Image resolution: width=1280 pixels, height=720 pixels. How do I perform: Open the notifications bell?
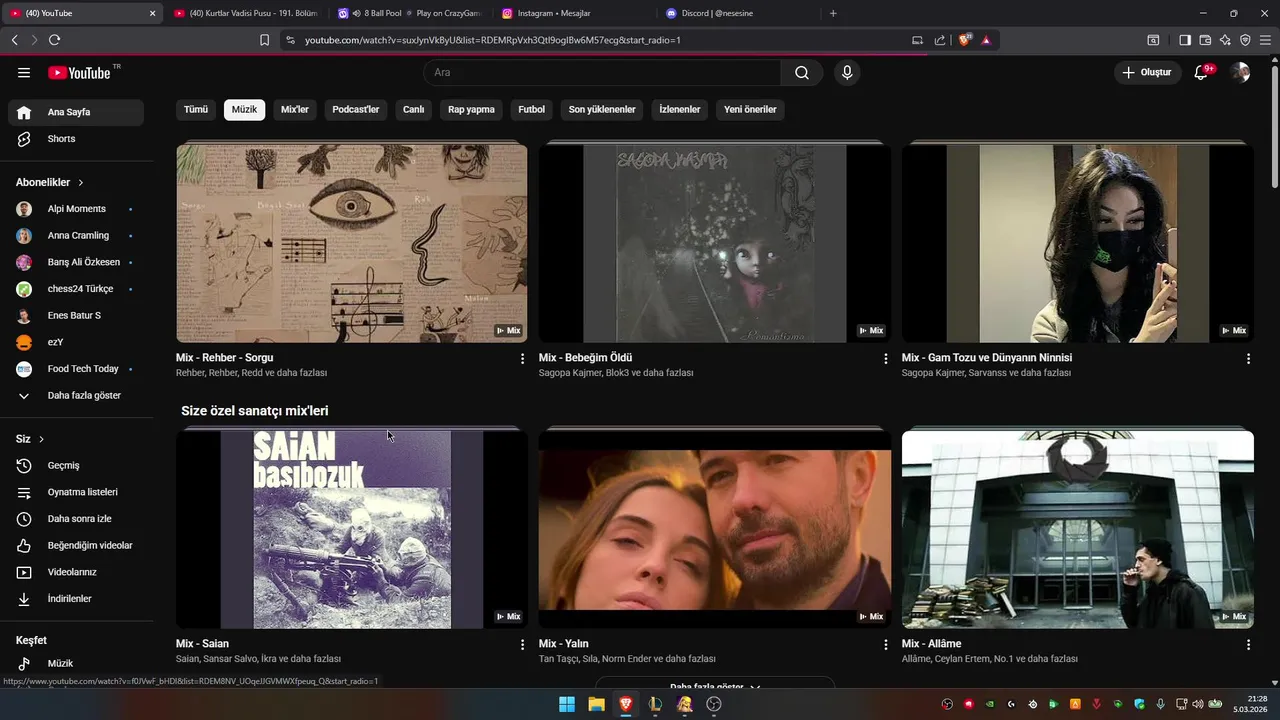pyautogui.click(x=1202, y=73)
